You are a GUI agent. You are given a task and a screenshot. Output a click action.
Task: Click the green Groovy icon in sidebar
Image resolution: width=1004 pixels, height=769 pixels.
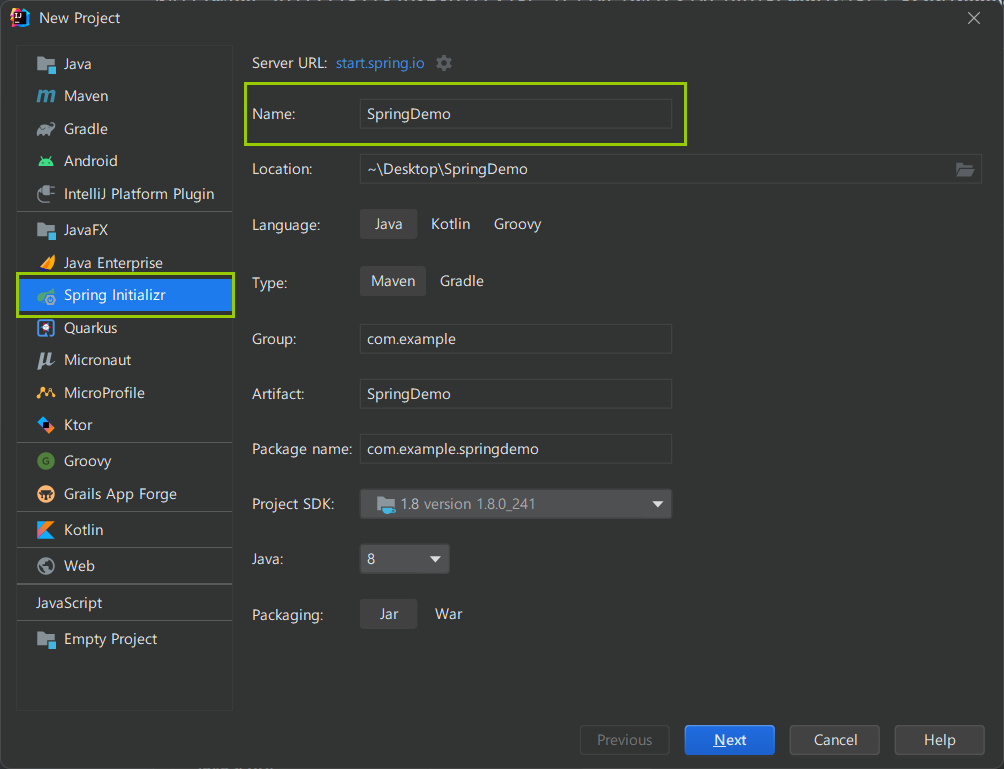coord(46,461)
